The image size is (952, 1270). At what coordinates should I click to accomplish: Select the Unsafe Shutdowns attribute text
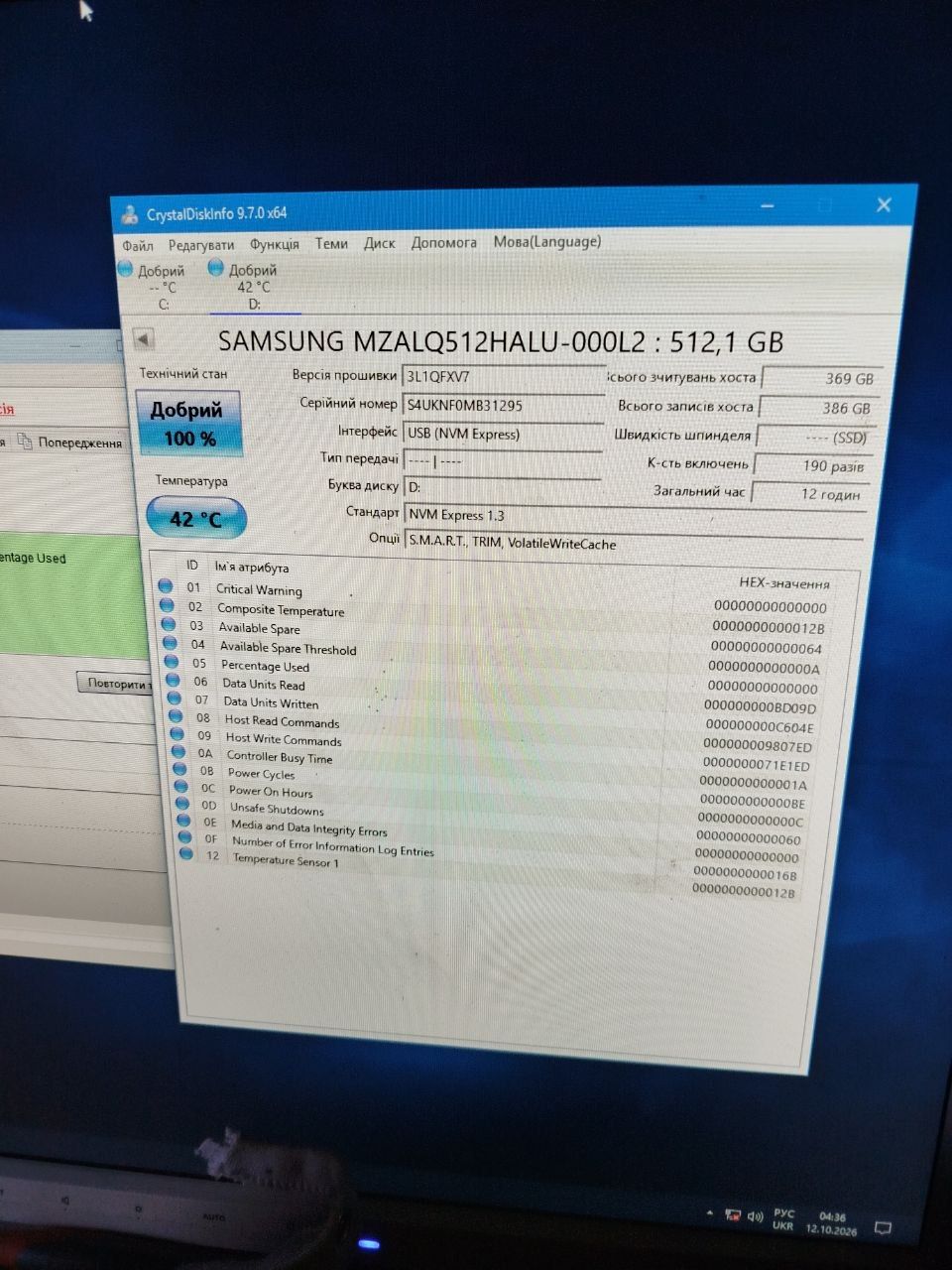[277, 809]
